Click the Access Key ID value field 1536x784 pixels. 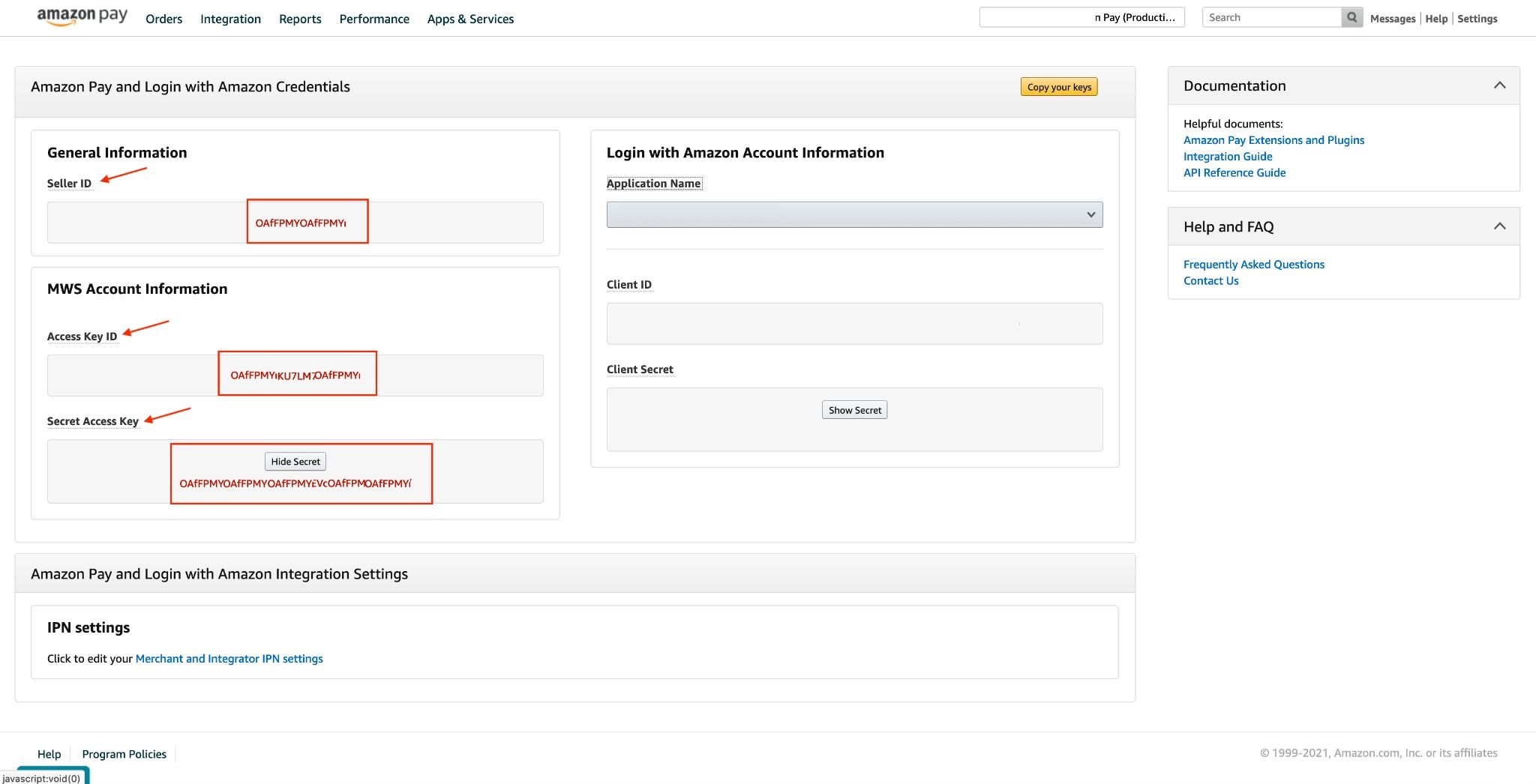pos(295,376)
